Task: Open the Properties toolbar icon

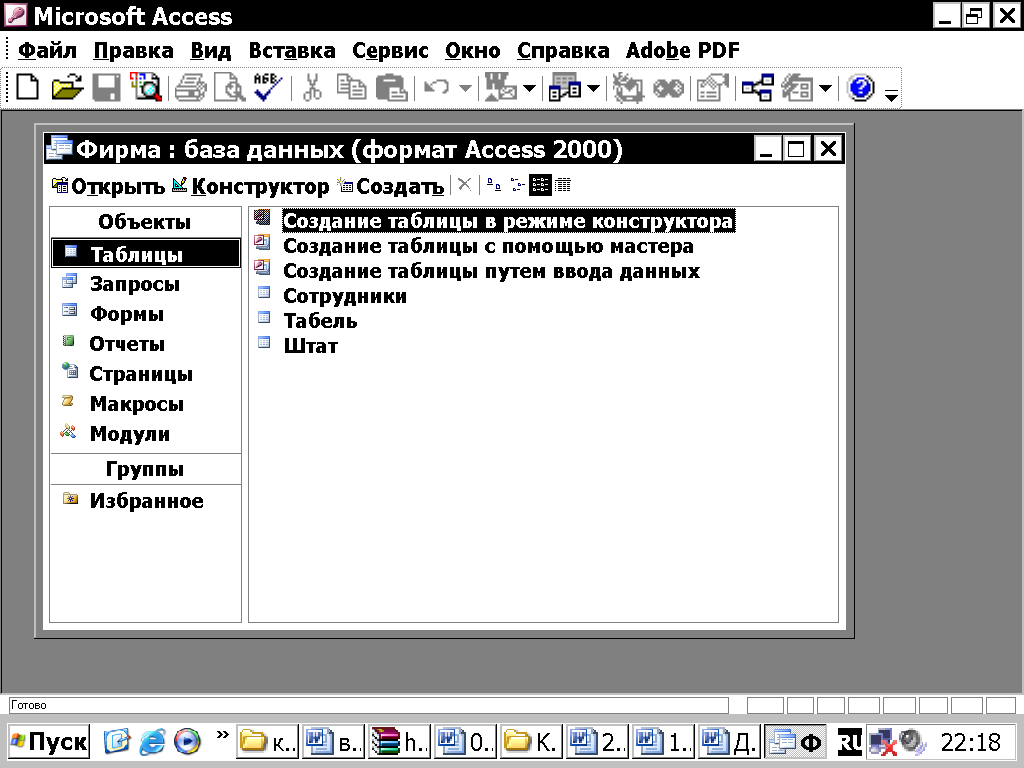Action: (712, 88)
